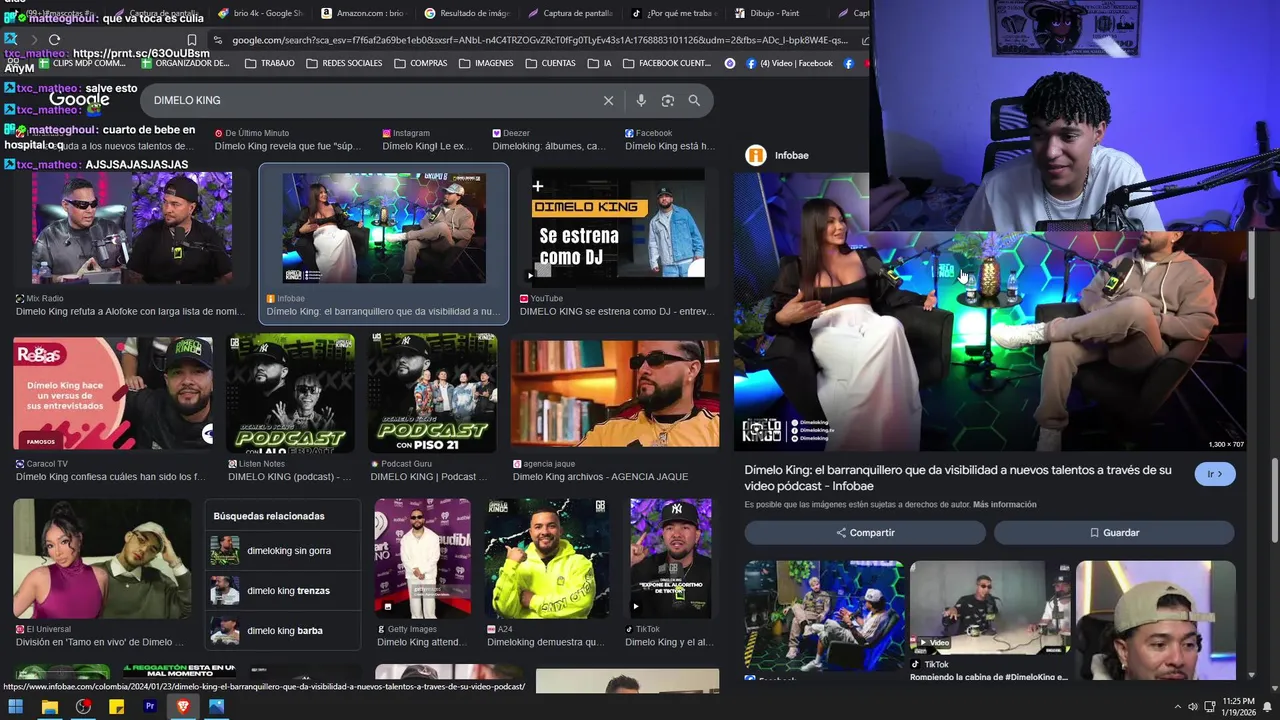Submit search with magnifying glass icon
1280x720 pixels.
coord(694,100)
